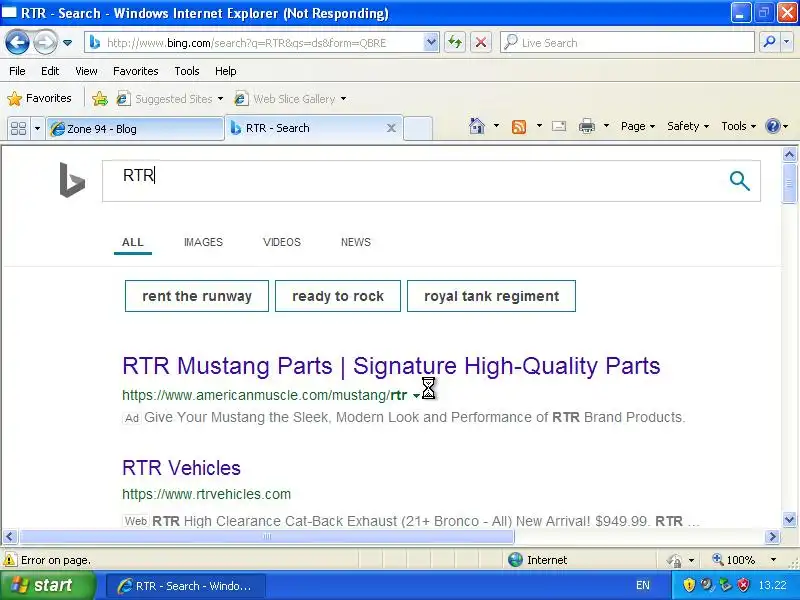Switch to the IMAGES results tab
This screenshot has height=600, width=800.
tap(203, 242)
